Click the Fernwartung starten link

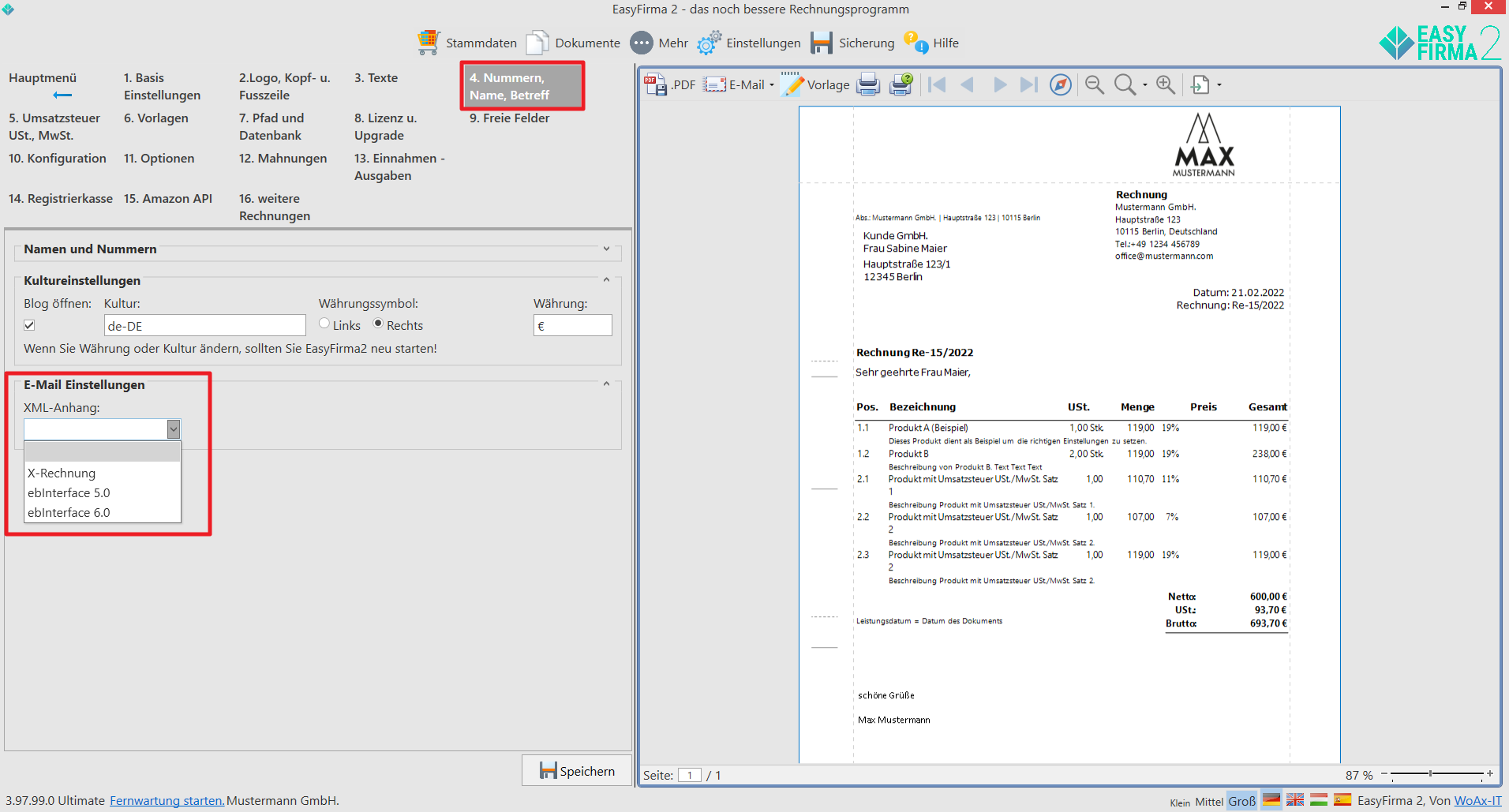pyautogui.click(x=167, y=800)
